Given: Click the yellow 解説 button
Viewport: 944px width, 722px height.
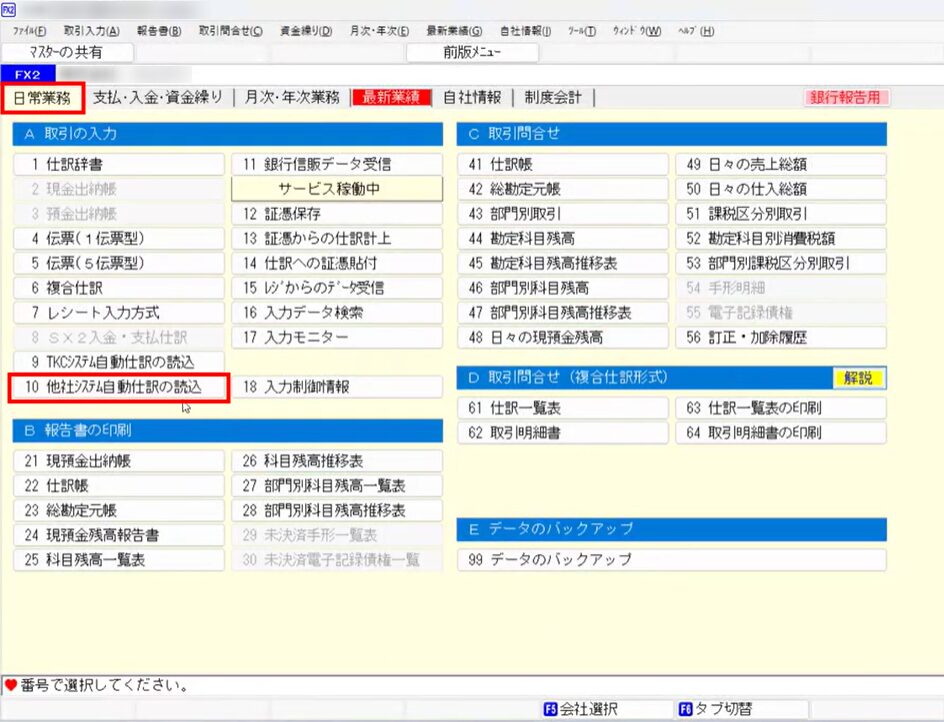Looking at the screenshot, I should [859, 378].
